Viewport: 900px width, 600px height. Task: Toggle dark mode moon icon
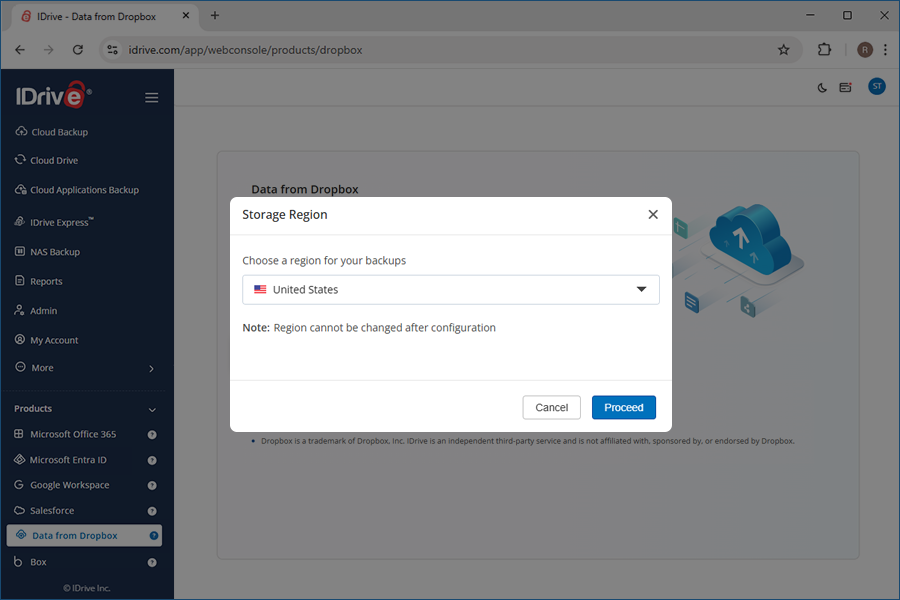click(822, 88)
